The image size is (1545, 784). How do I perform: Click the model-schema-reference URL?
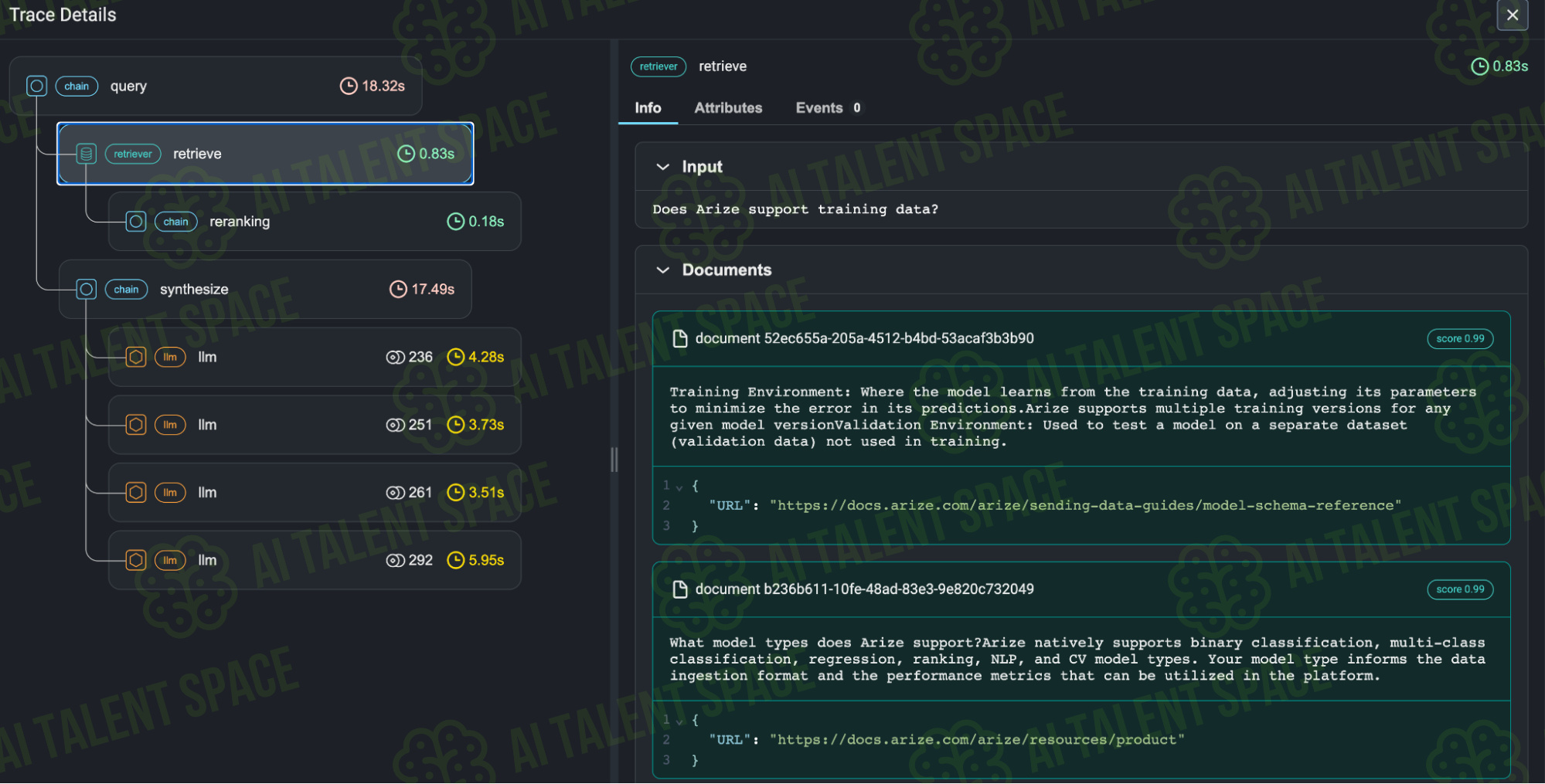coord(1085,506)
